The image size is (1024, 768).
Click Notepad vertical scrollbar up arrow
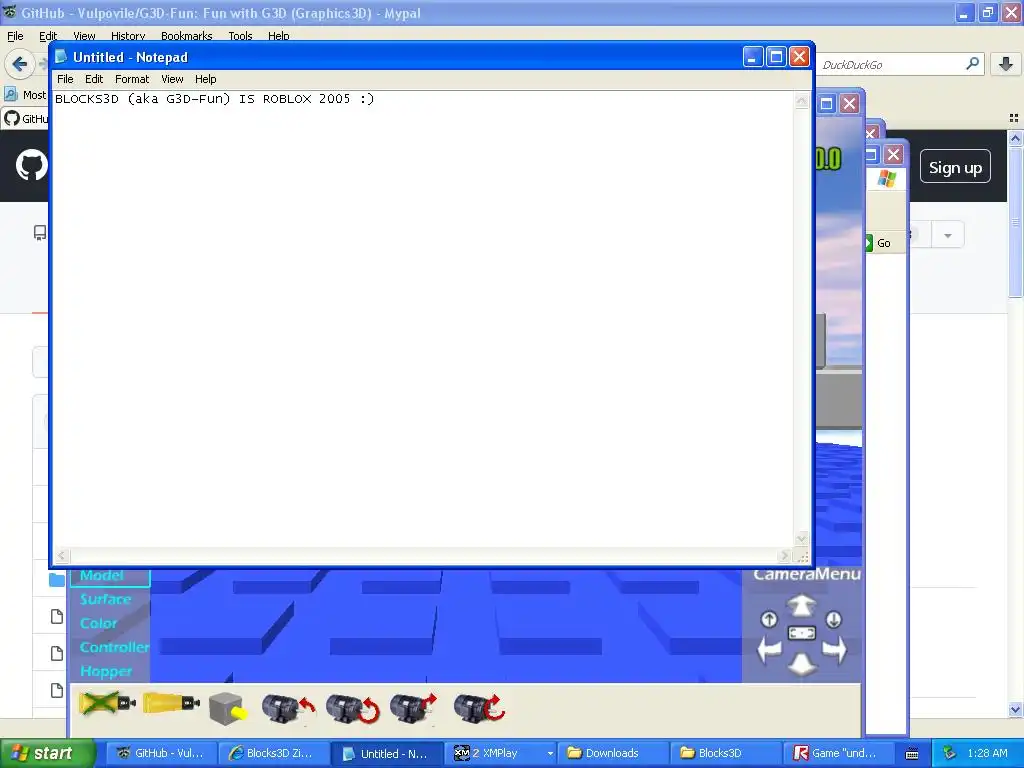click(801, 101)
